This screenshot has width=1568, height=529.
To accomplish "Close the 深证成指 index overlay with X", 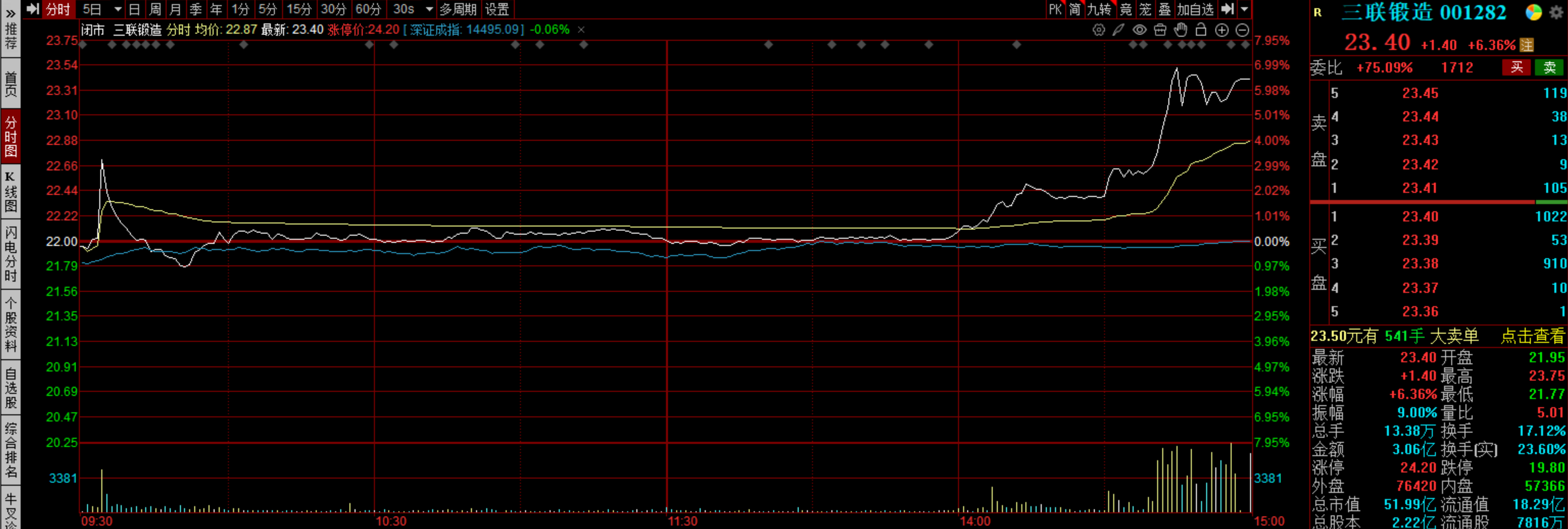I will point(581,29).
